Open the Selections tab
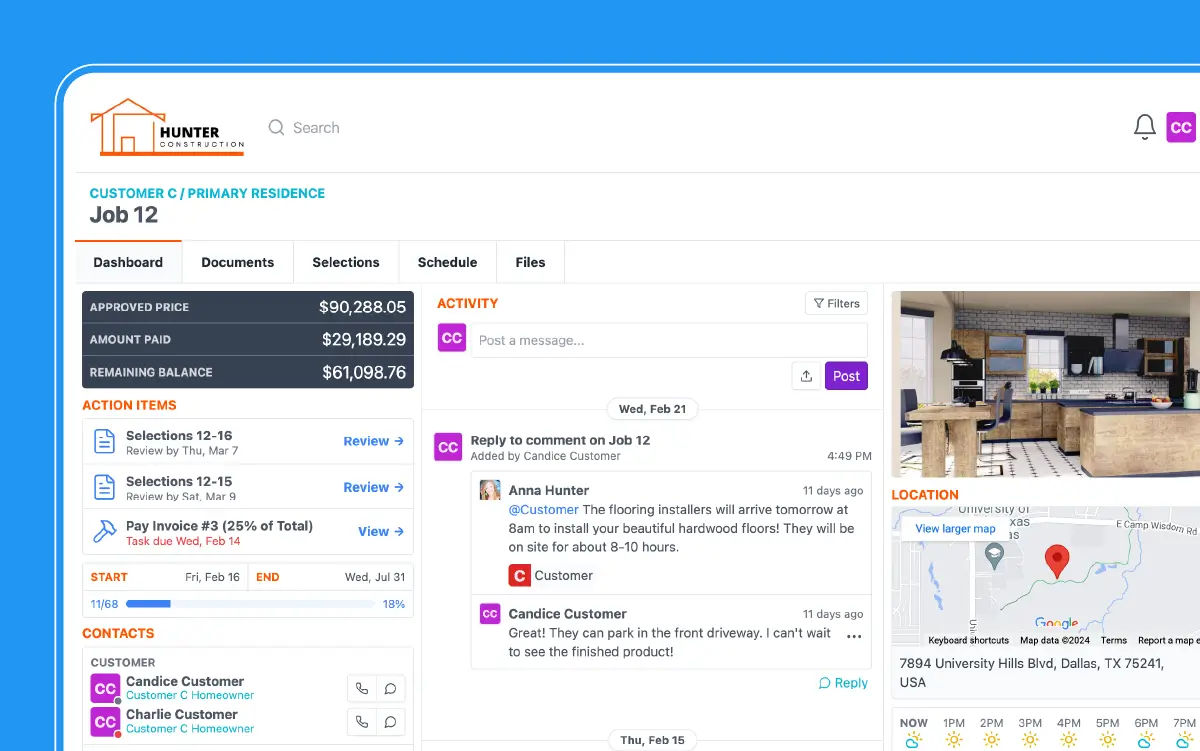The height and width of the screenshot is (751, 1200). pyautogui.click(x=345, y=262)
